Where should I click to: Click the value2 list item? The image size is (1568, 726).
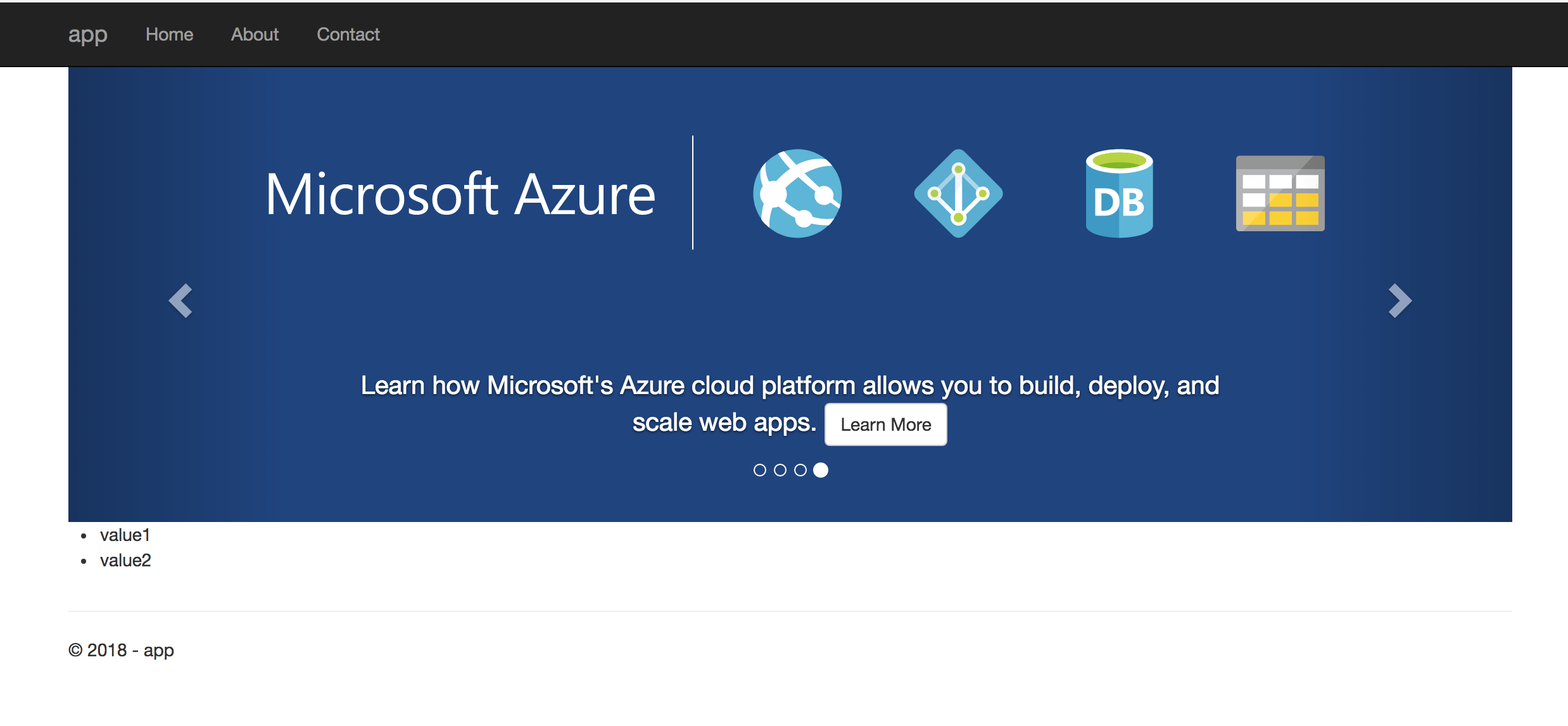[125, 561]
